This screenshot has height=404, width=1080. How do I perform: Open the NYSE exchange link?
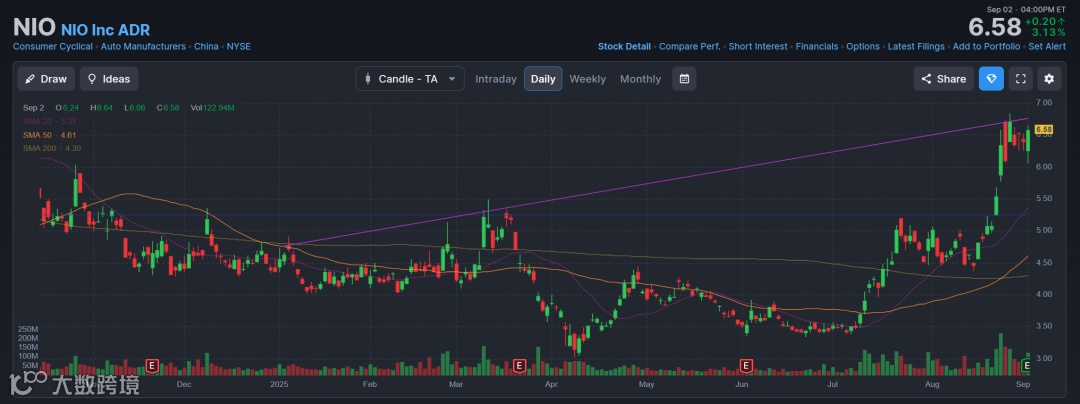239,47
